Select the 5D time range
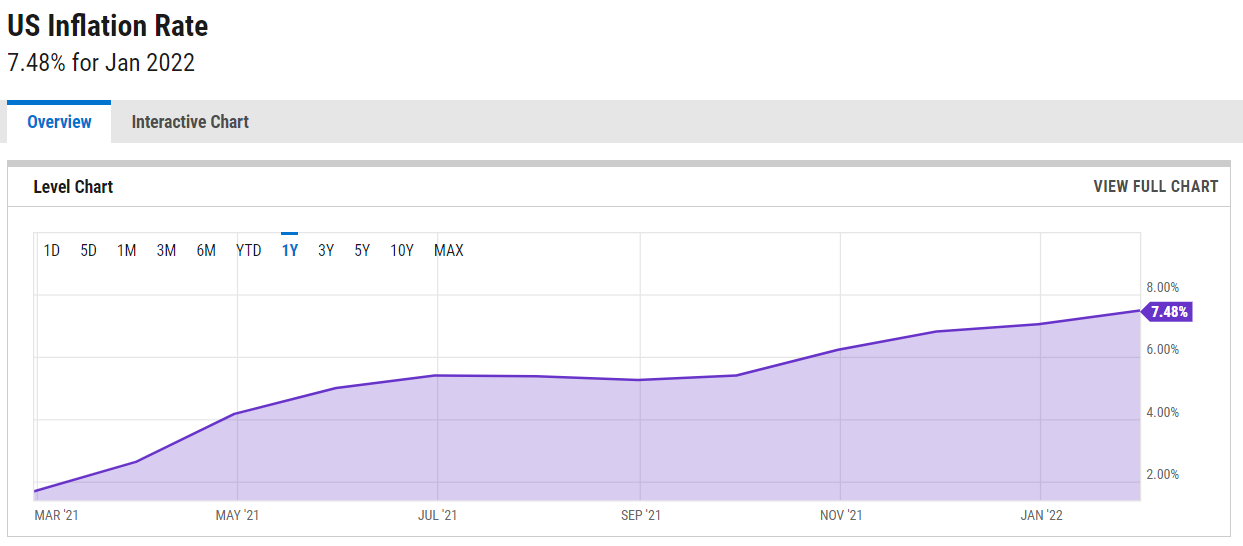This screenshot has height=546, width=1243. (89, 250)
